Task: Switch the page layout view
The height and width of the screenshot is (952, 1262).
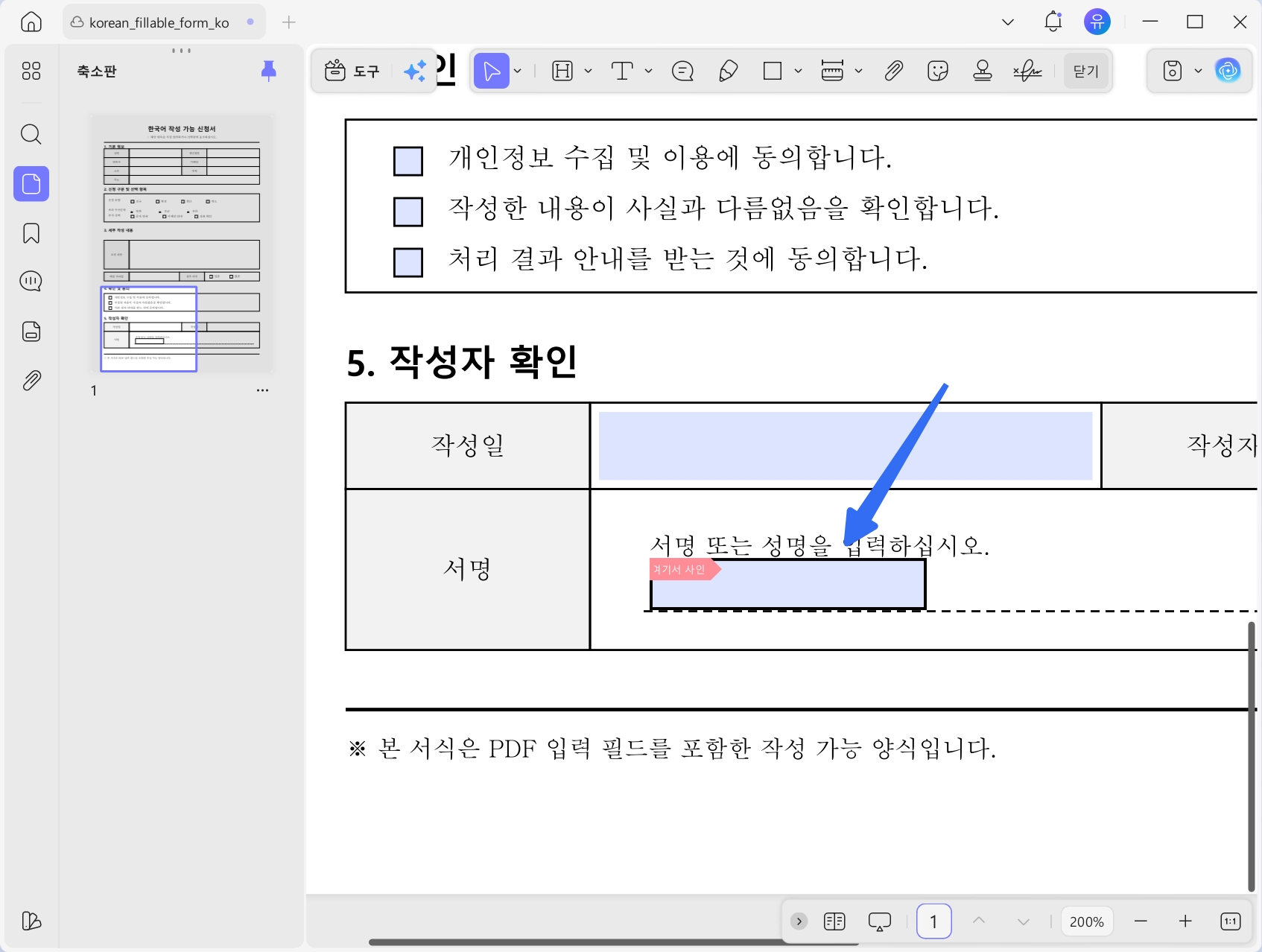Action: 834,921
